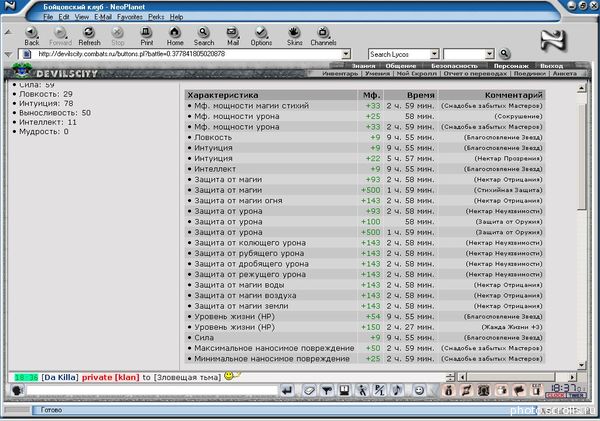Click the telephone icon in the bottom bar
The height and width of the screenshot is (421, 600).
point(484,390)
